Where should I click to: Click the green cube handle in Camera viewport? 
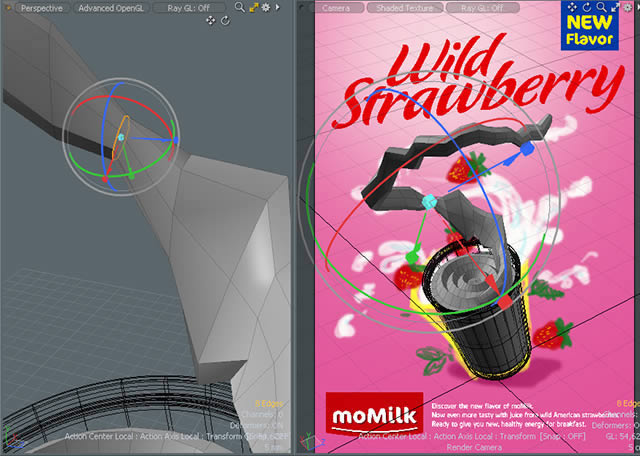[412, 257]
